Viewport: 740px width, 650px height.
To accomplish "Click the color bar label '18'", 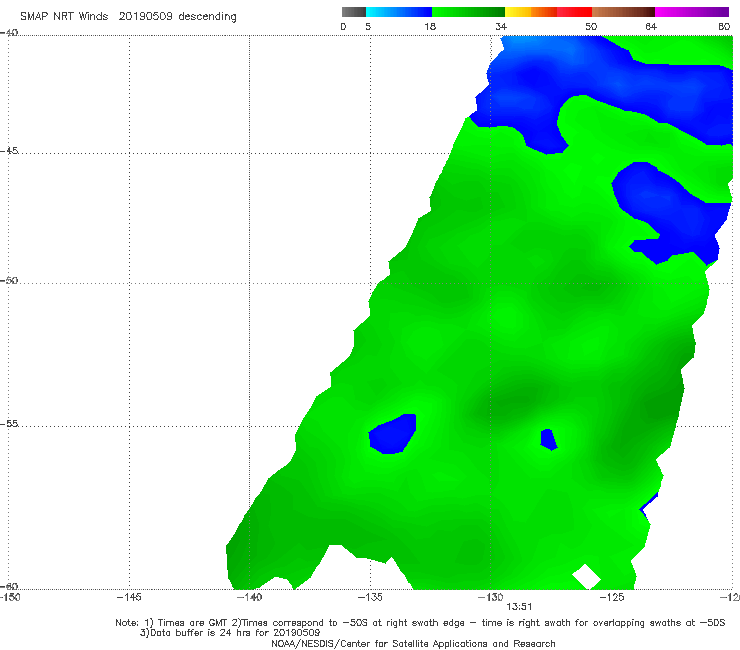I will 430,27.
